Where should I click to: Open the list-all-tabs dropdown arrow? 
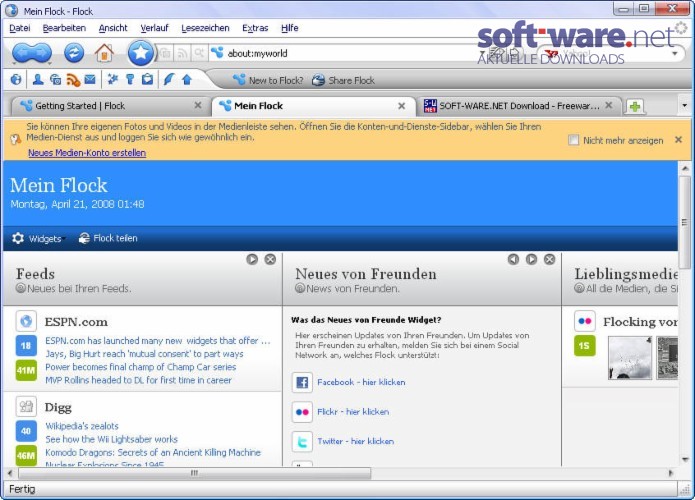(684, 106)
